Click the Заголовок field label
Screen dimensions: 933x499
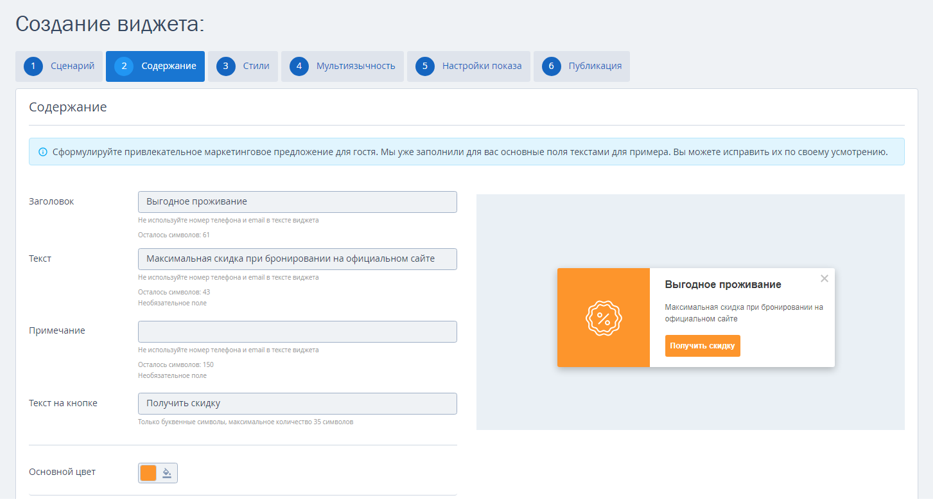click(51, 202)
